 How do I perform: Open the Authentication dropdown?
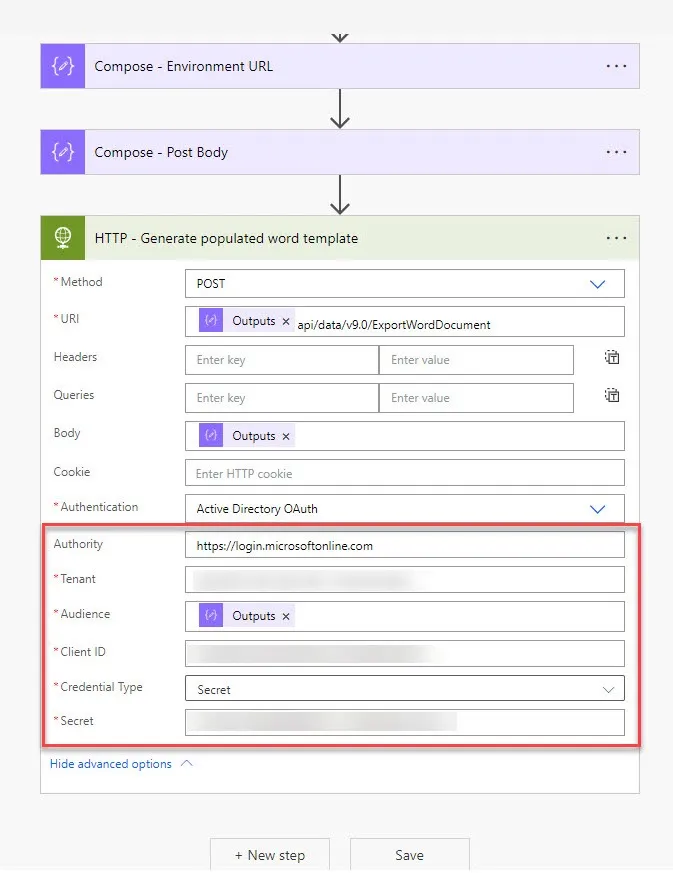[405, 509]
